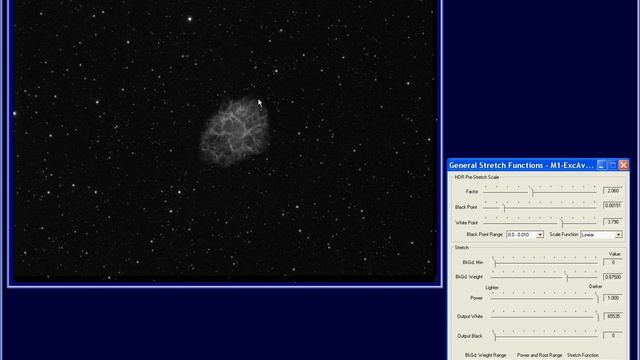
Task: Click the BkGd Weight value field
Action: click(x=613, y=277)
